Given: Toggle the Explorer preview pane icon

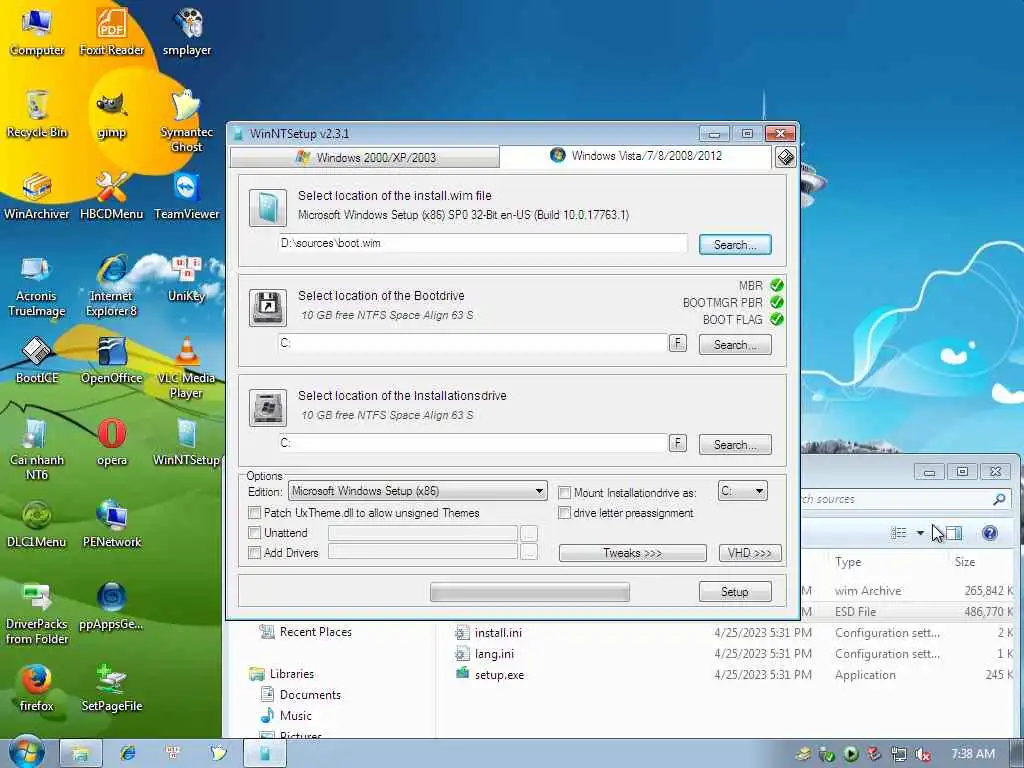Looking at the screenshot, I should point(954,533).
